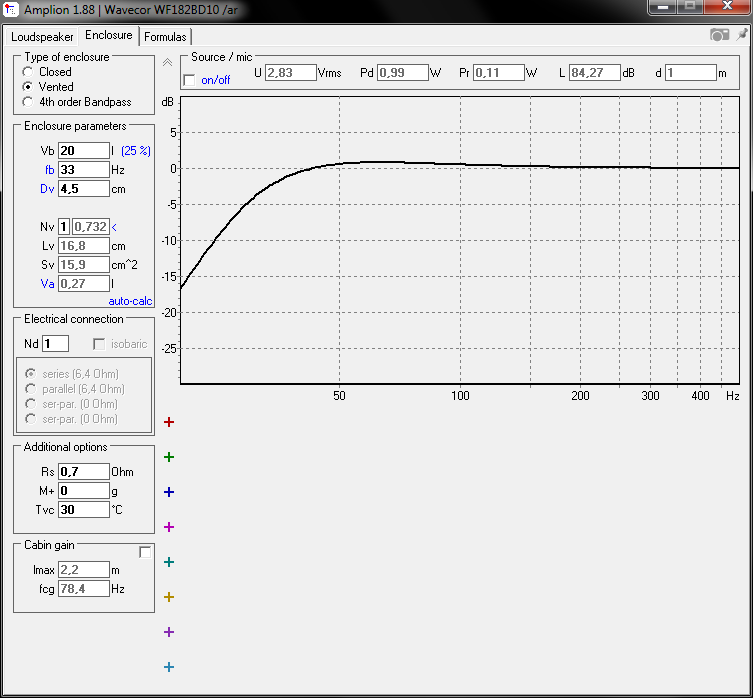Click the Nd driver count field
The height and width of the screenshot is (698, 753).
click(x=55, y=343)
